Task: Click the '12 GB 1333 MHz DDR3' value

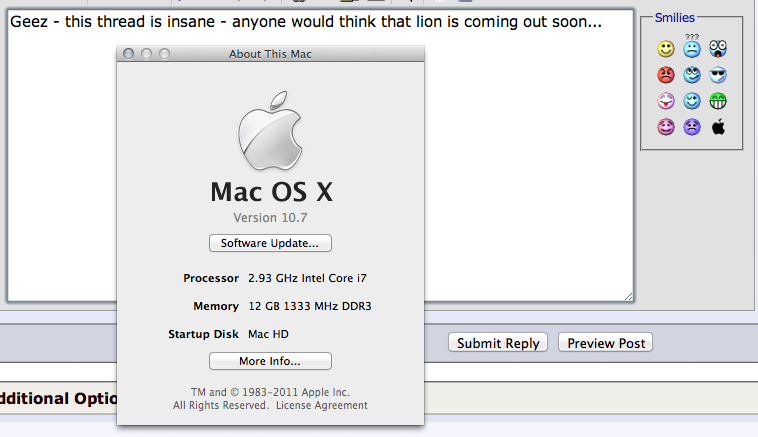Action: pos(310,306)
